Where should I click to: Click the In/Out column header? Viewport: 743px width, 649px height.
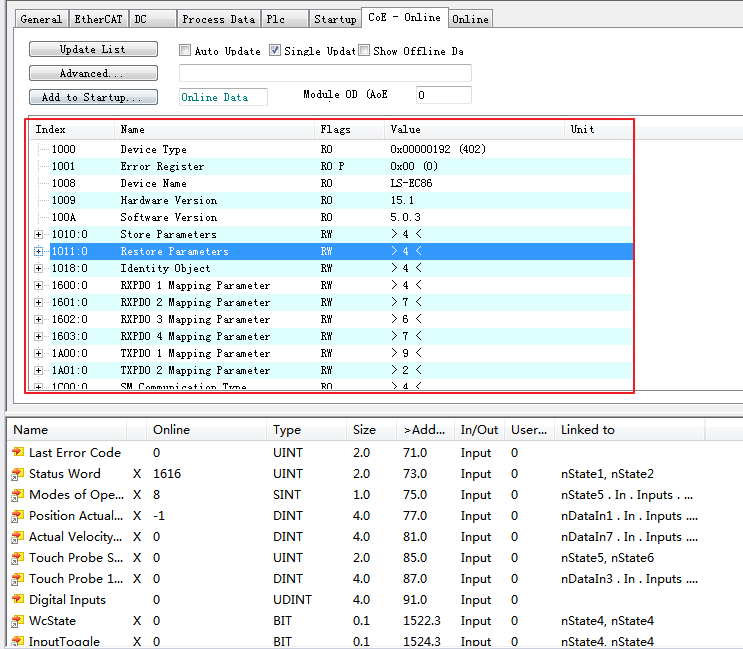[x=479, y=430]
